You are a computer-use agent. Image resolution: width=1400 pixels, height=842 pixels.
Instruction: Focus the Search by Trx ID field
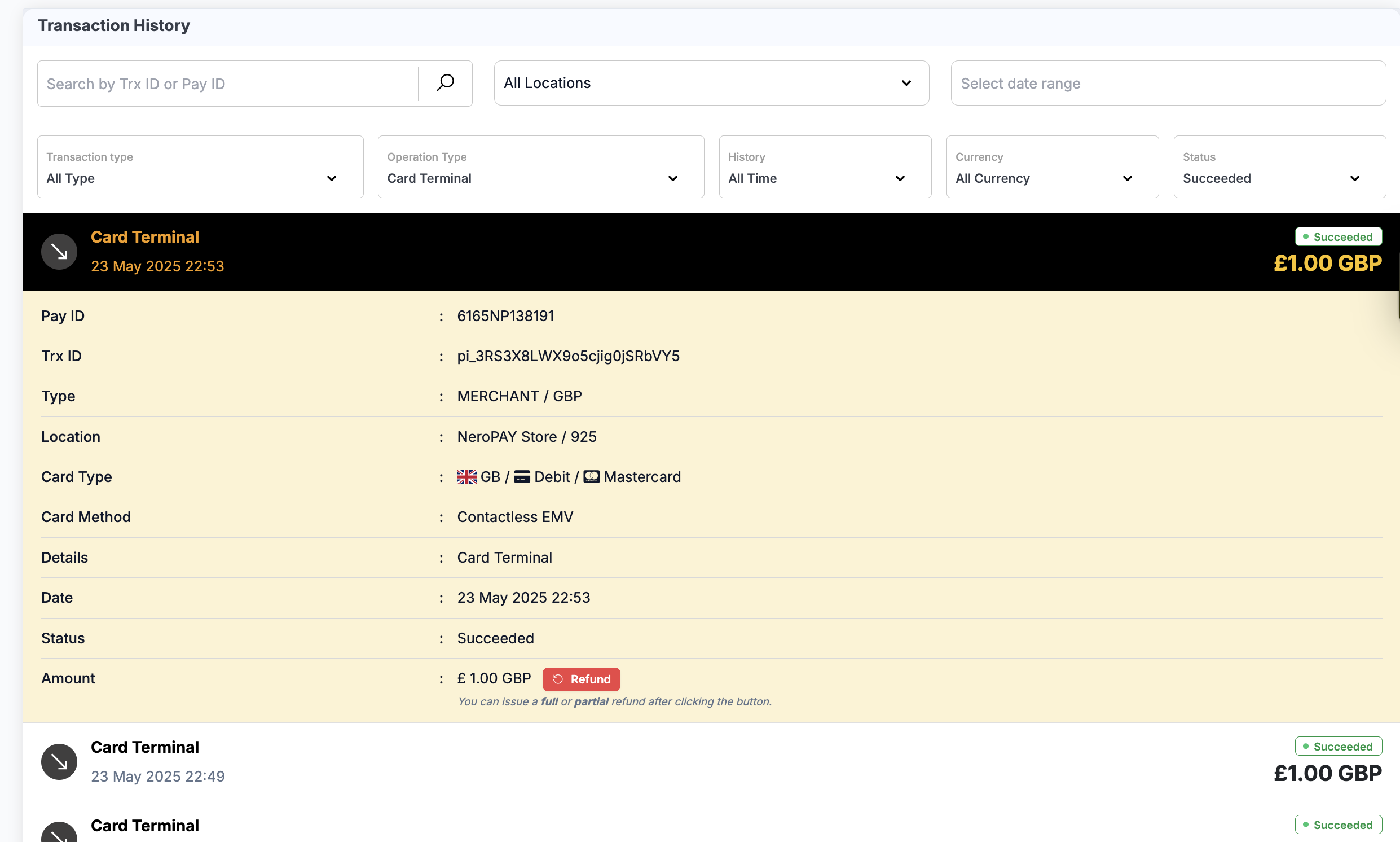pyautogui.click(x=227, y=84)
